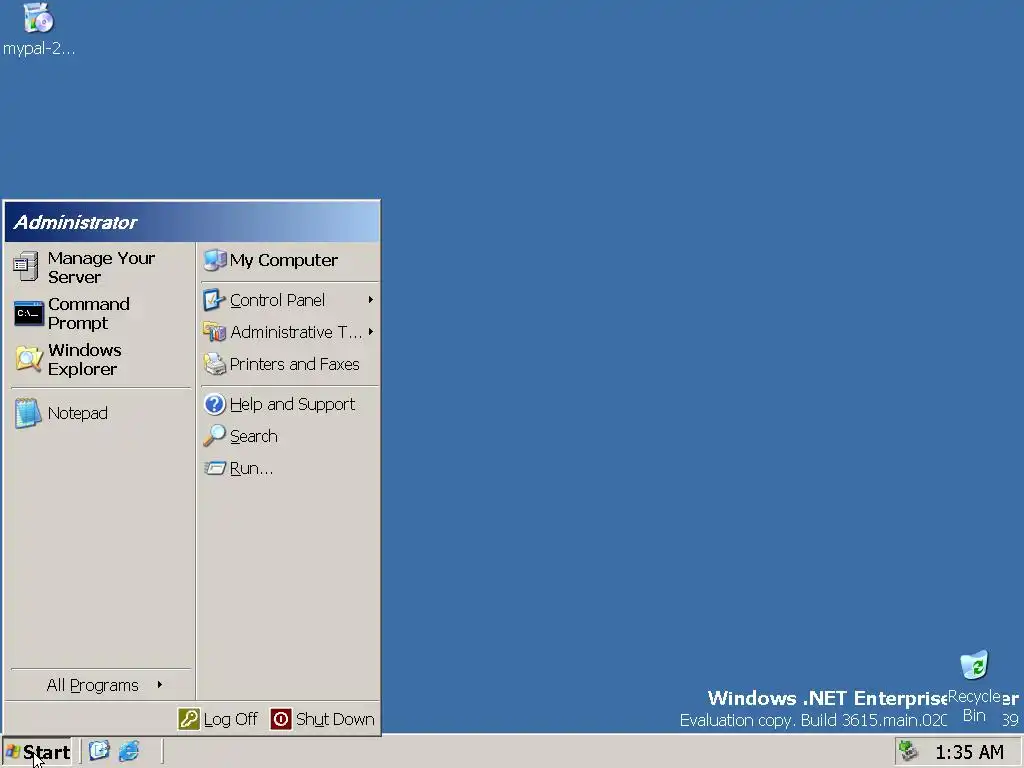Open All Programs label
1024x768 pixels.
(x=93, y=685)
